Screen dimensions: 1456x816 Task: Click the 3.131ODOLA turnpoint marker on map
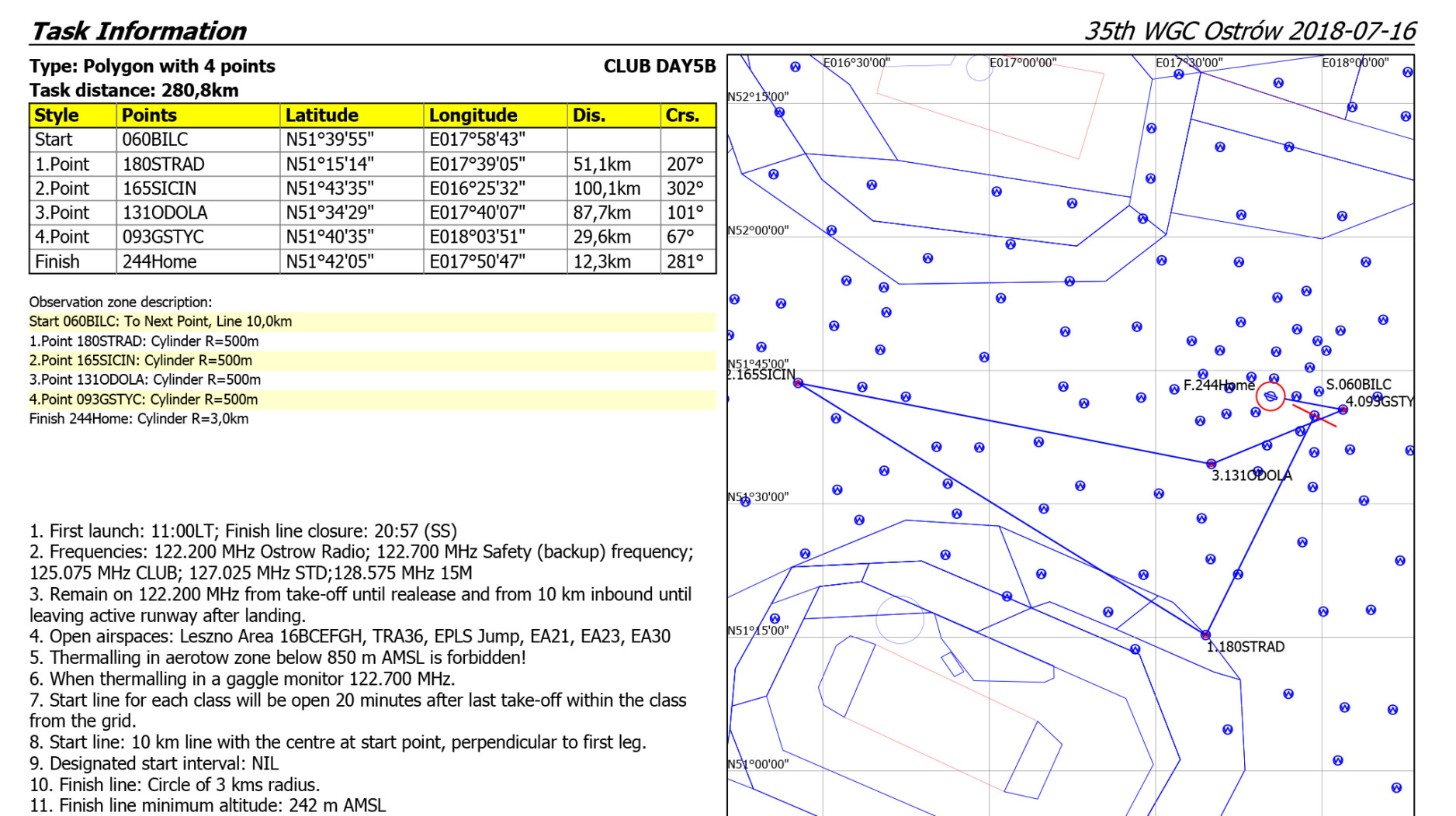point(1212,464)
